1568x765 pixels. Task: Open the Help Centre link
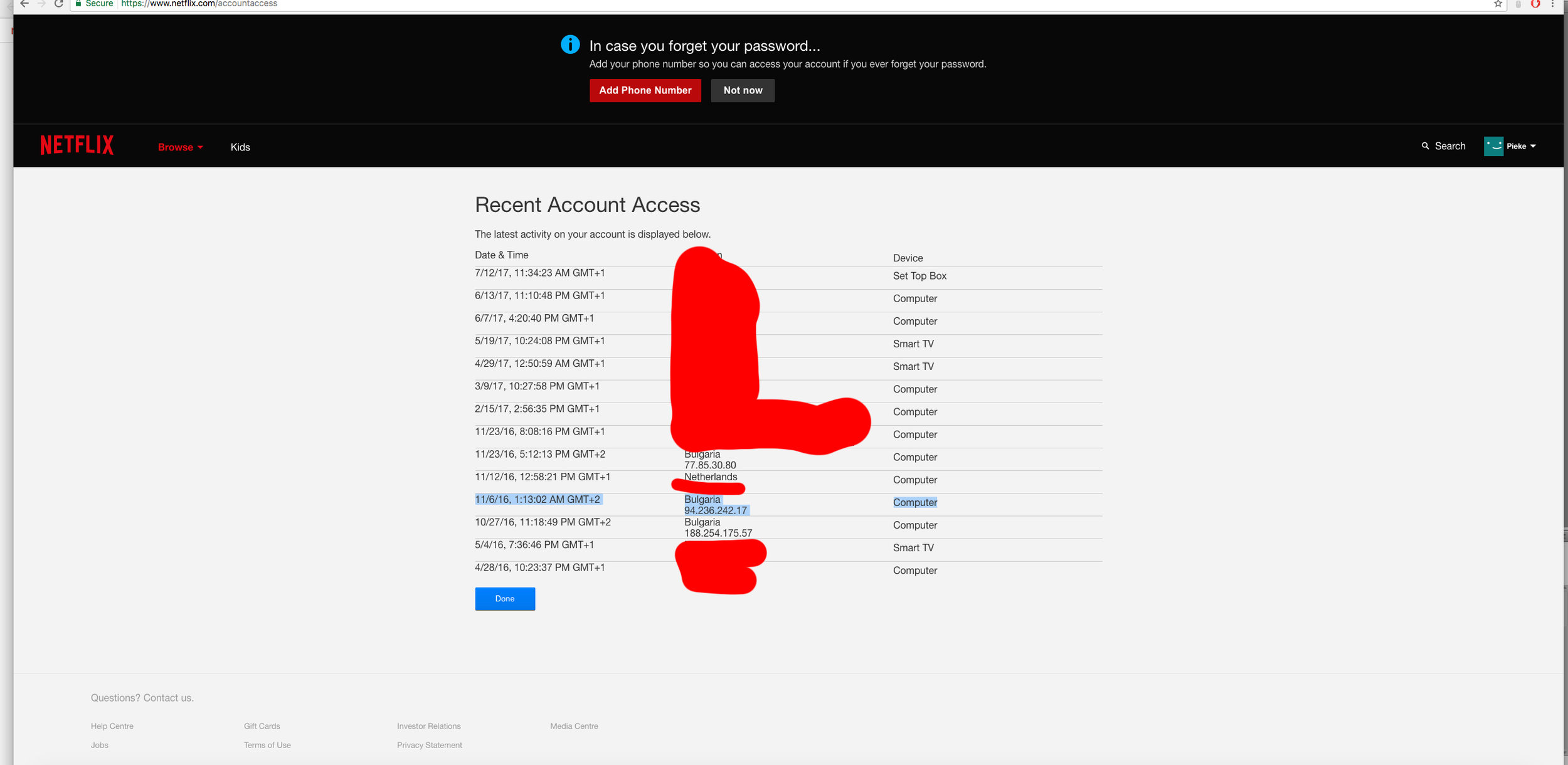[x=112, y=726]
